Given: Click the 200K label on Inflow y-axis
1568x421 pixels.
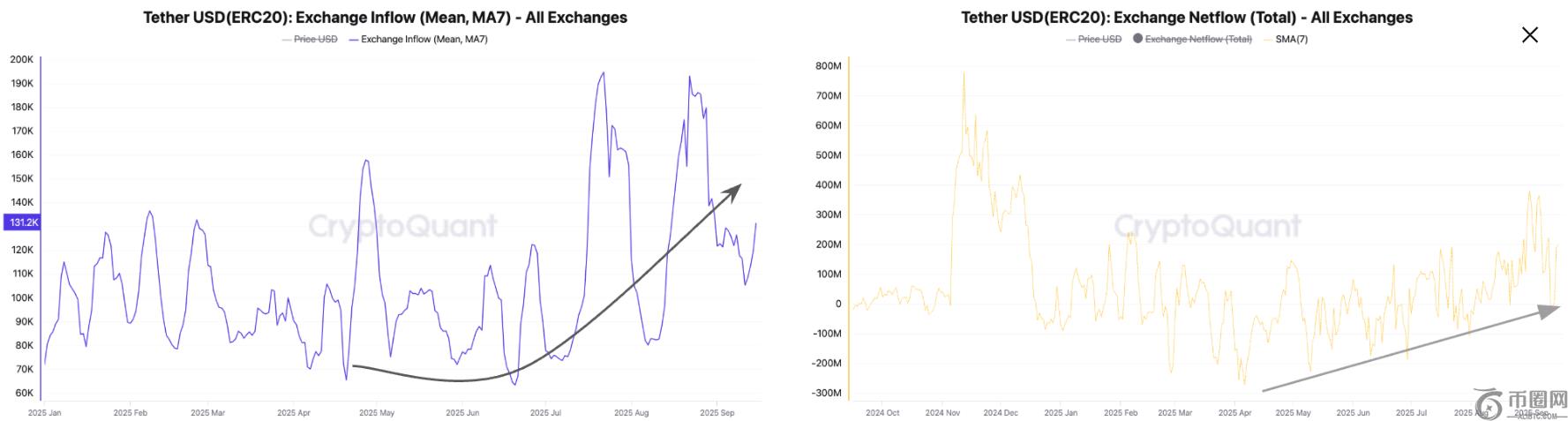Looking at the screenshot, I should (22, 59).
